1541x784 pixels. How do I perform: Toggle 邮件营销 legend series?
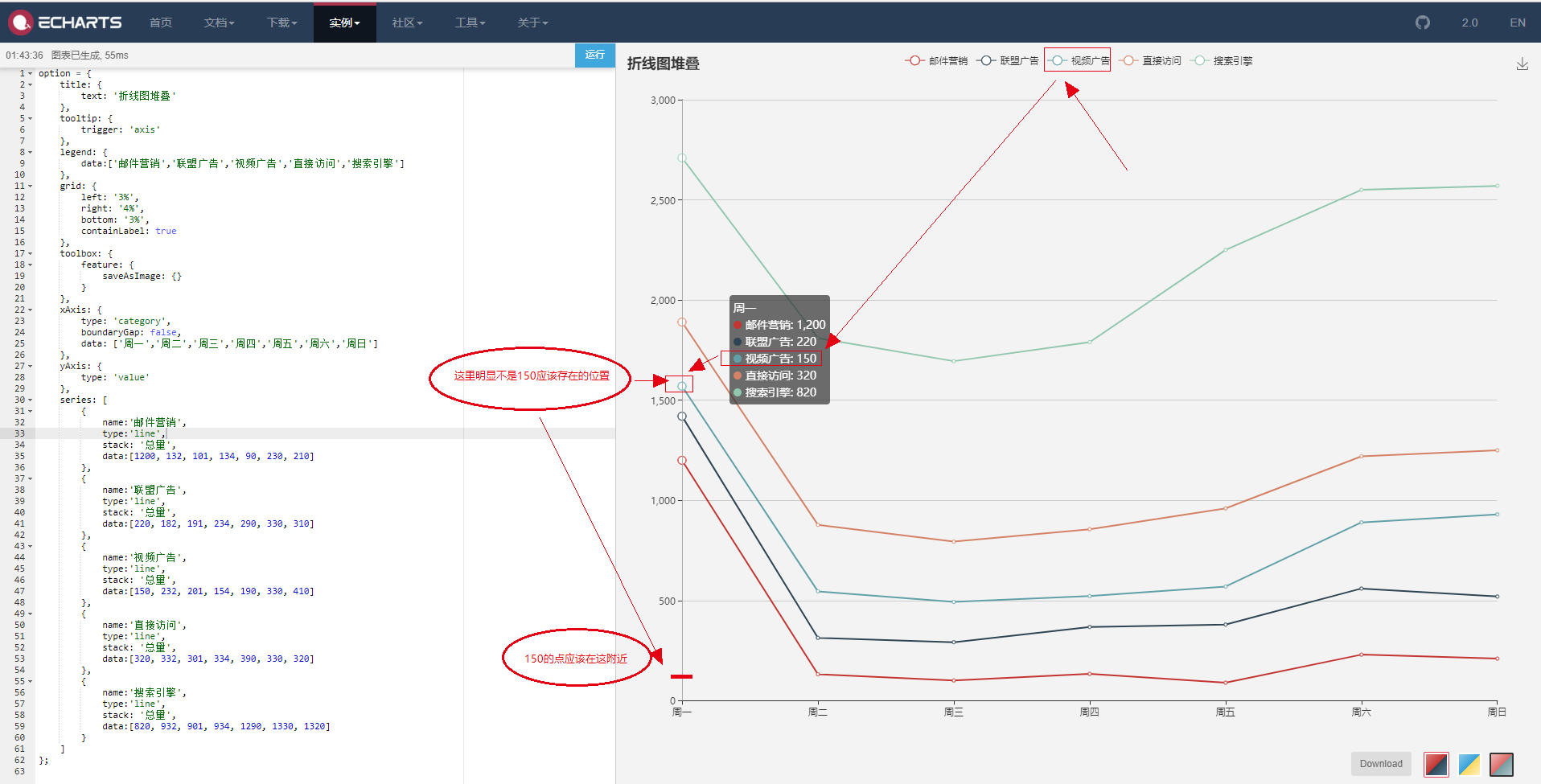pyautogui.click(x=937, y=61)
